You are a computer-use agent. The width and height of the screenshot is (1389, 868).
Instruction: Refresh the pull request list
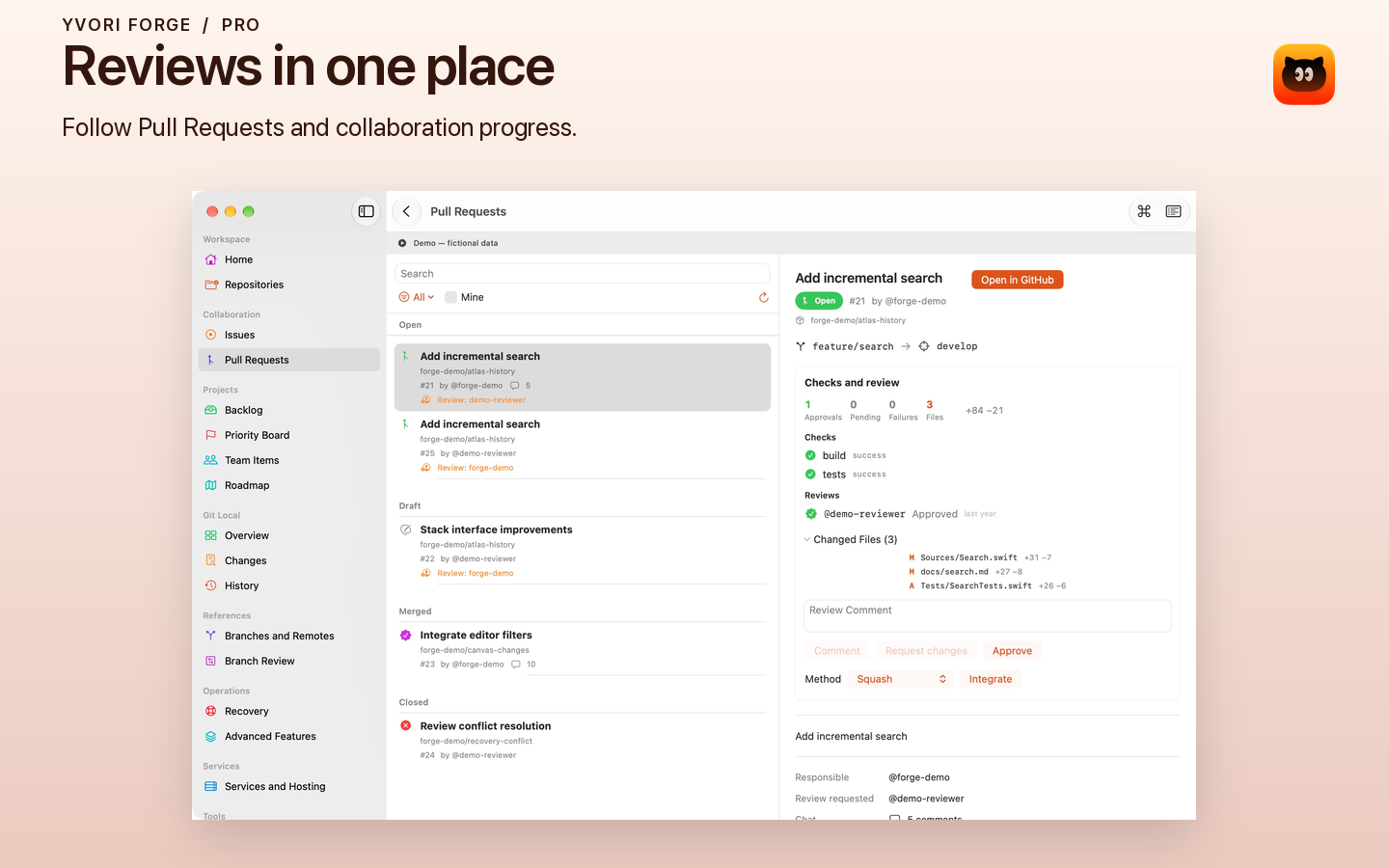764,297
